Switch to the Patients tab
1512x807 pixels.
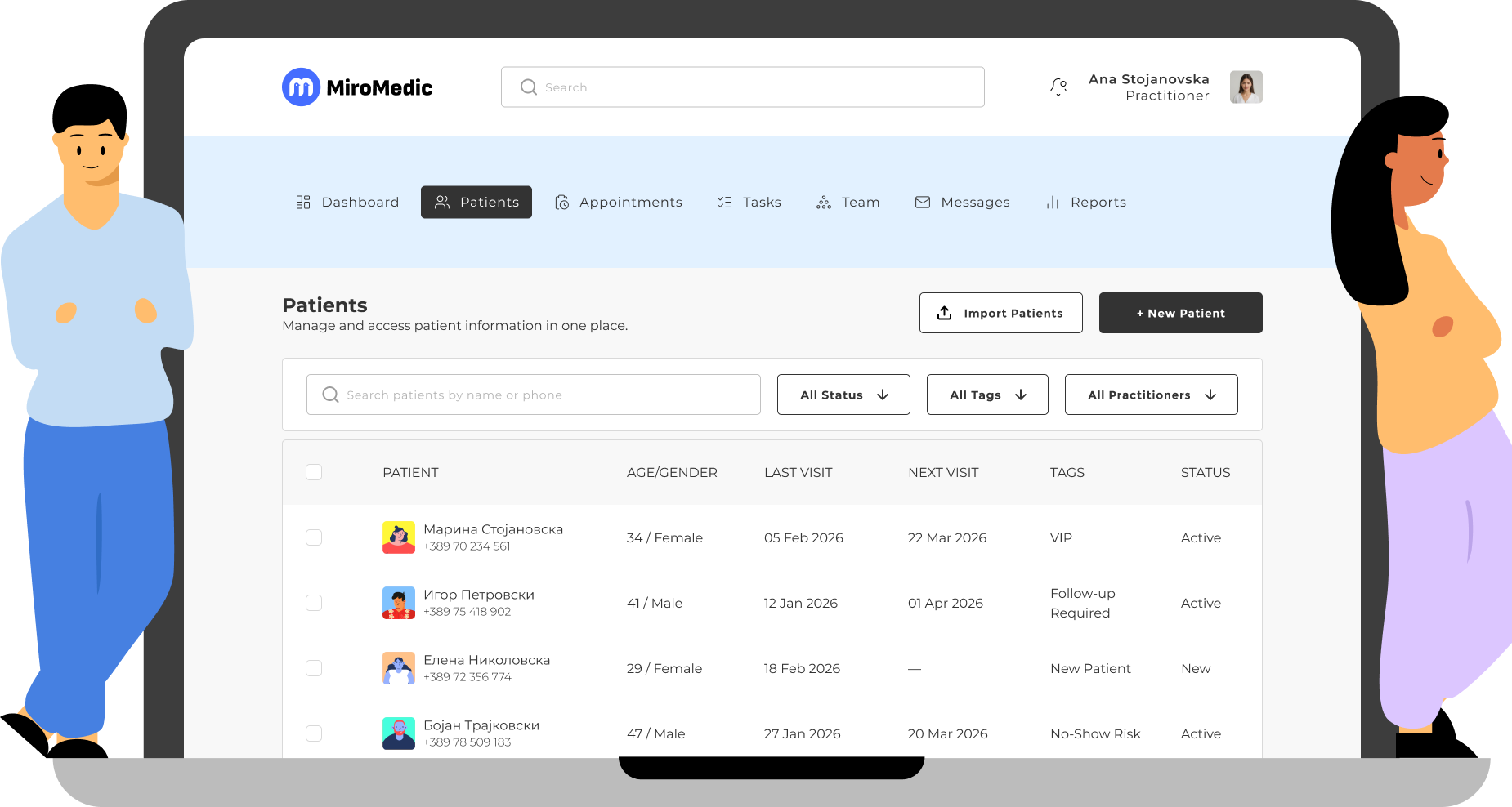pos(476,203)
